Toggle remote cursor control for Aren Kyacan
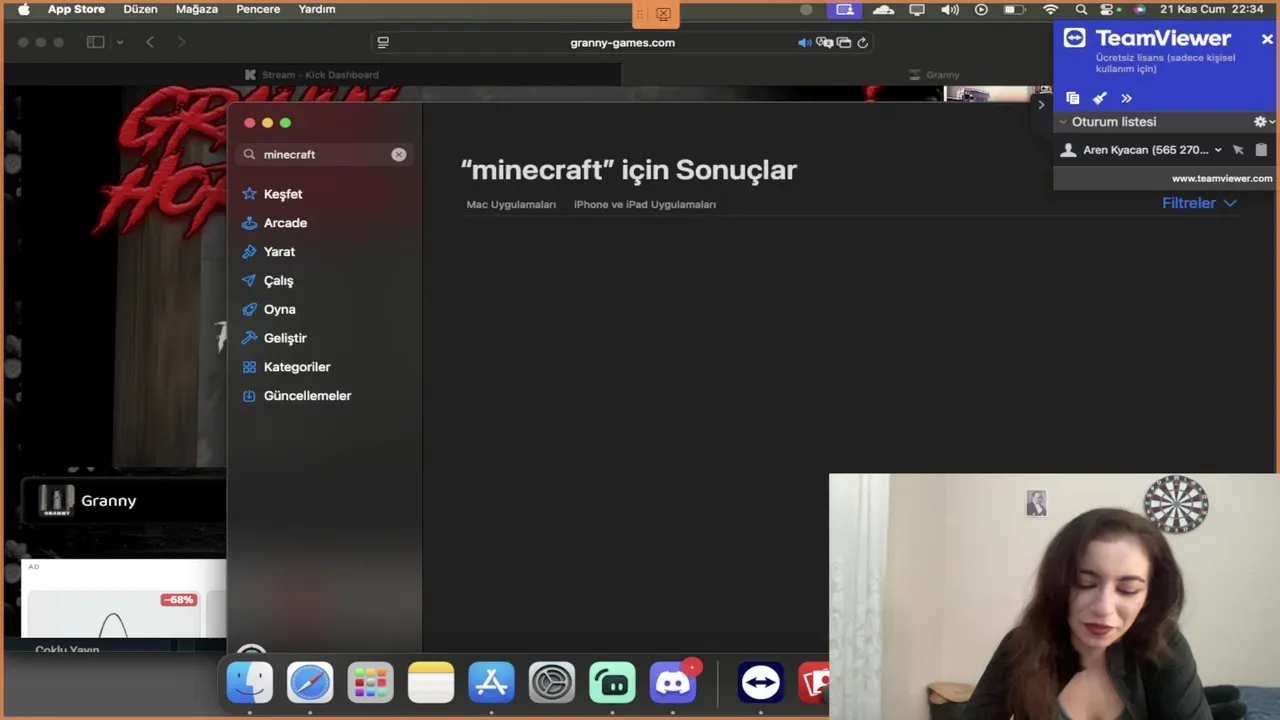The image size is (1280, 720). coord(1238,150)
